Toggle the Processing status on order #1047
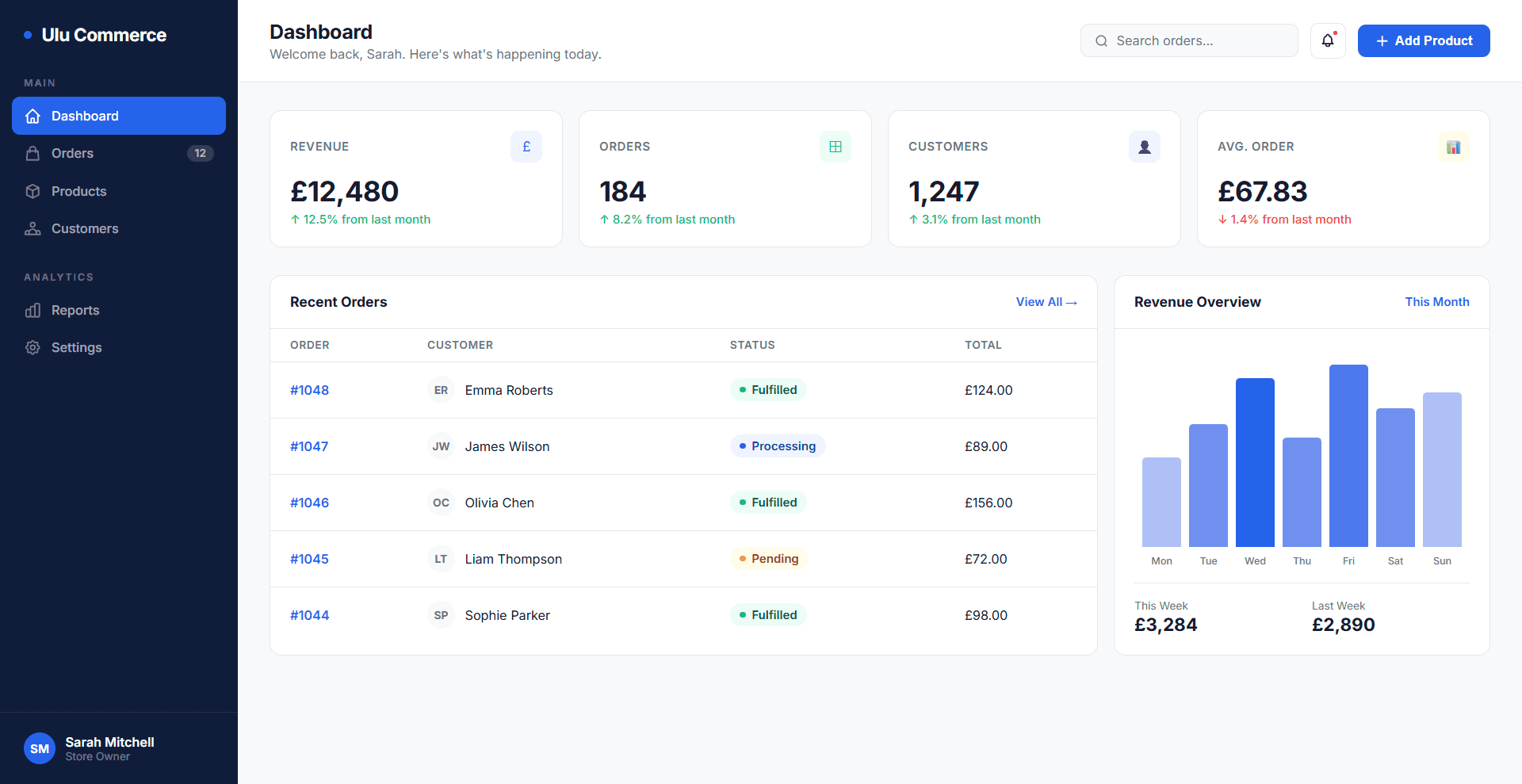1522x784 pixels. click(x=778, y=446)
